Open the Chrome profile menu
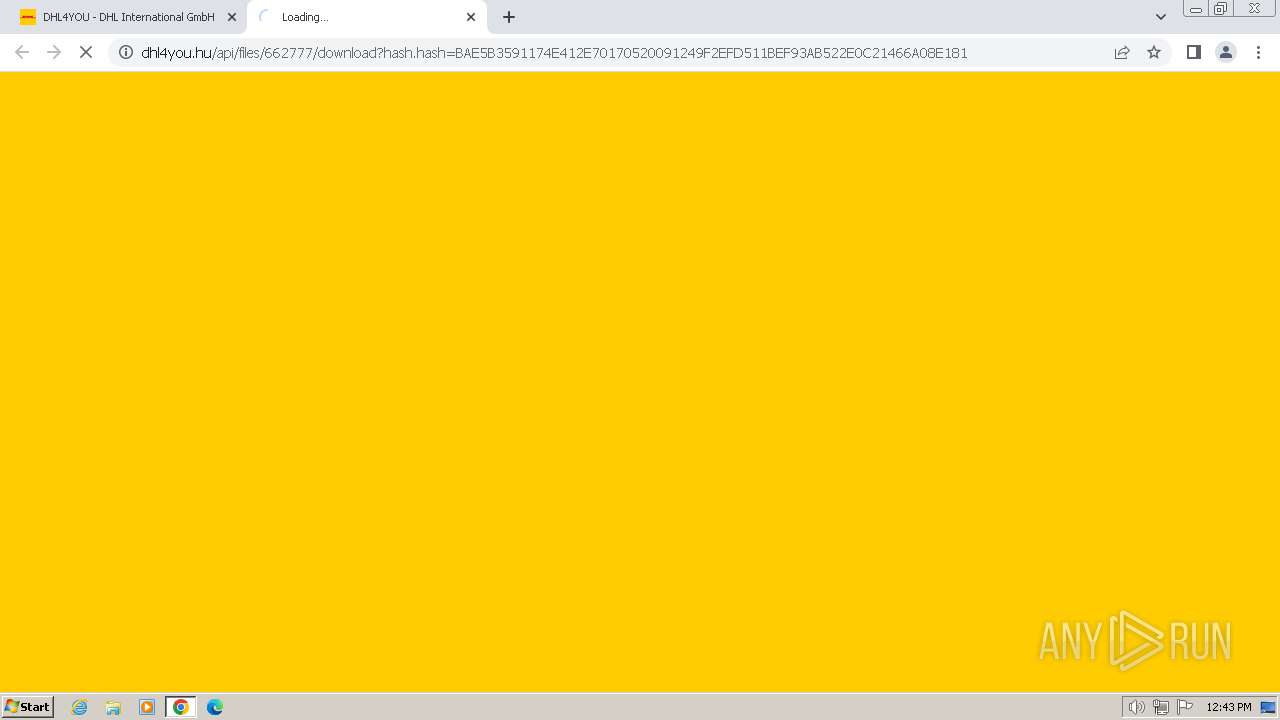1280x720 pixels. [x=1226, y=53]
